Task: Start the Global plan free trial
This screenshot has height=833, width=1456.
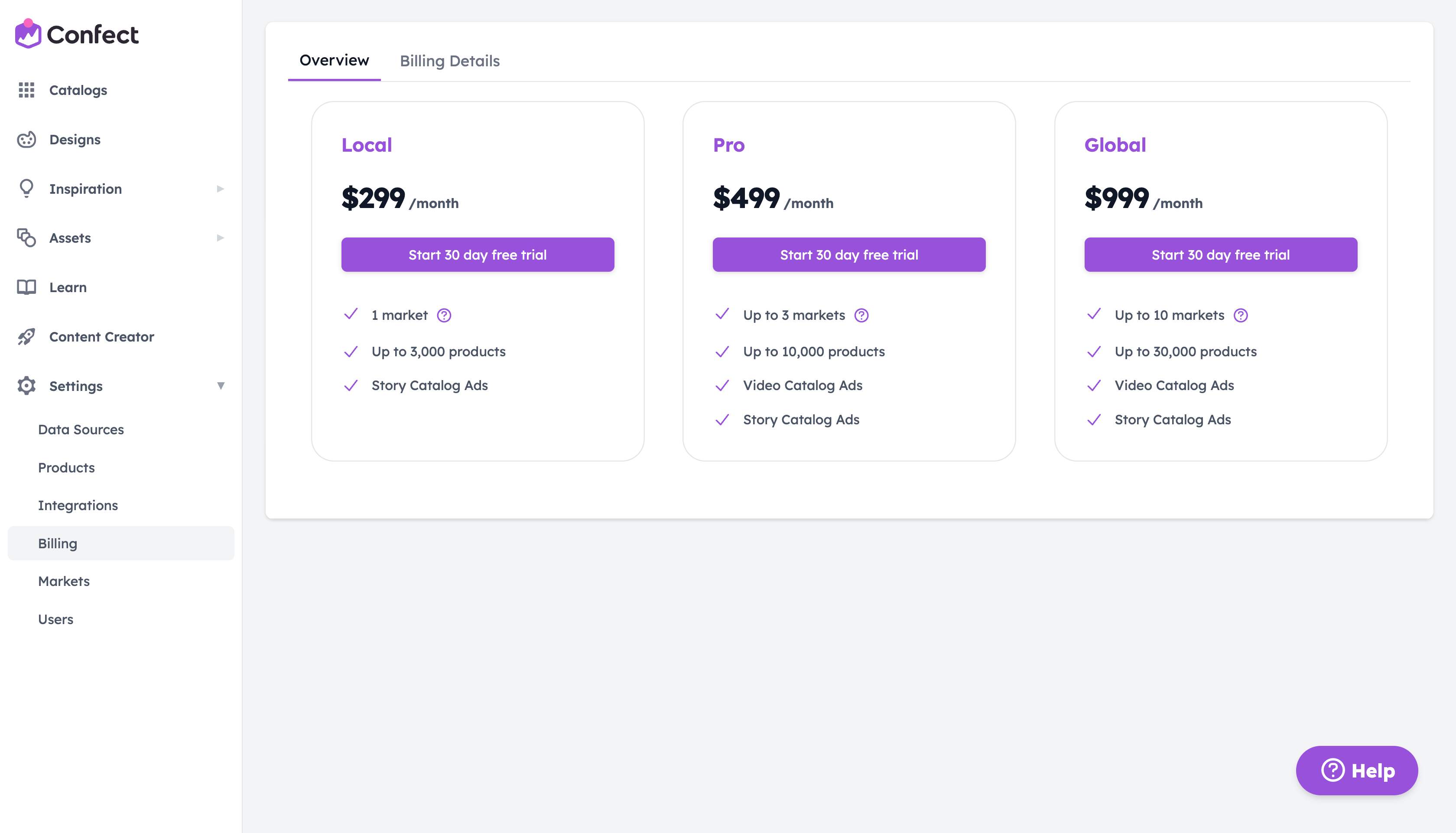Action: pos(1220,254)
